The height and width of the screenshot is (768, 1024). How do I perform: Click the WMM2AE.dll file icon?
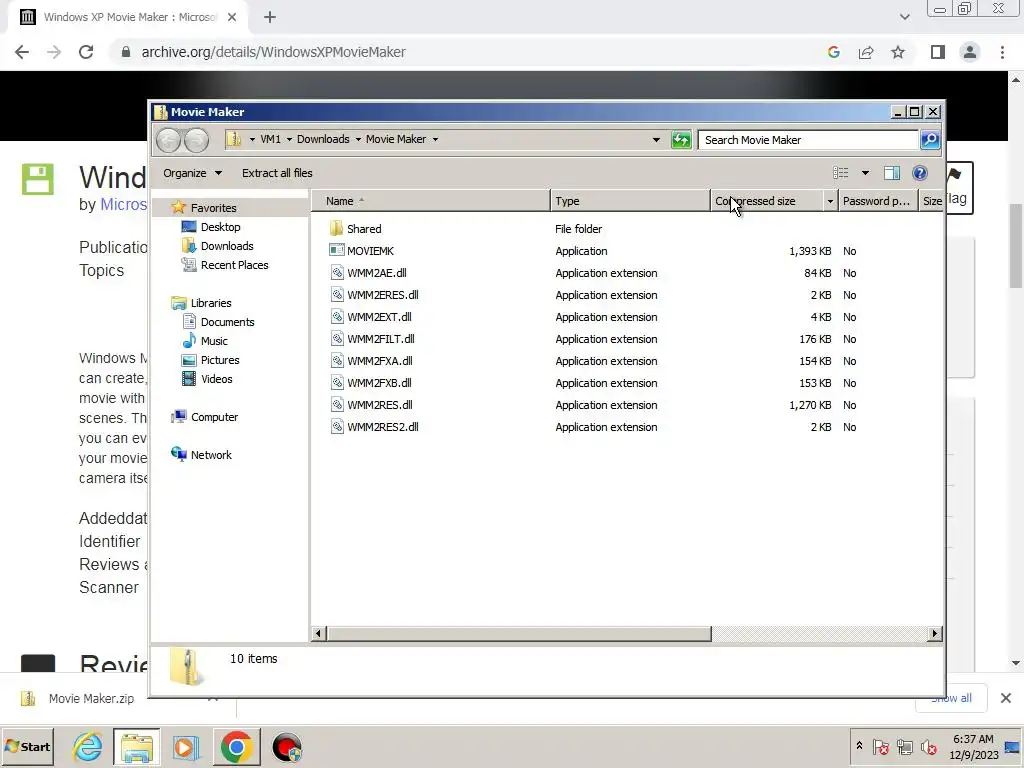[x=336, y=273]
